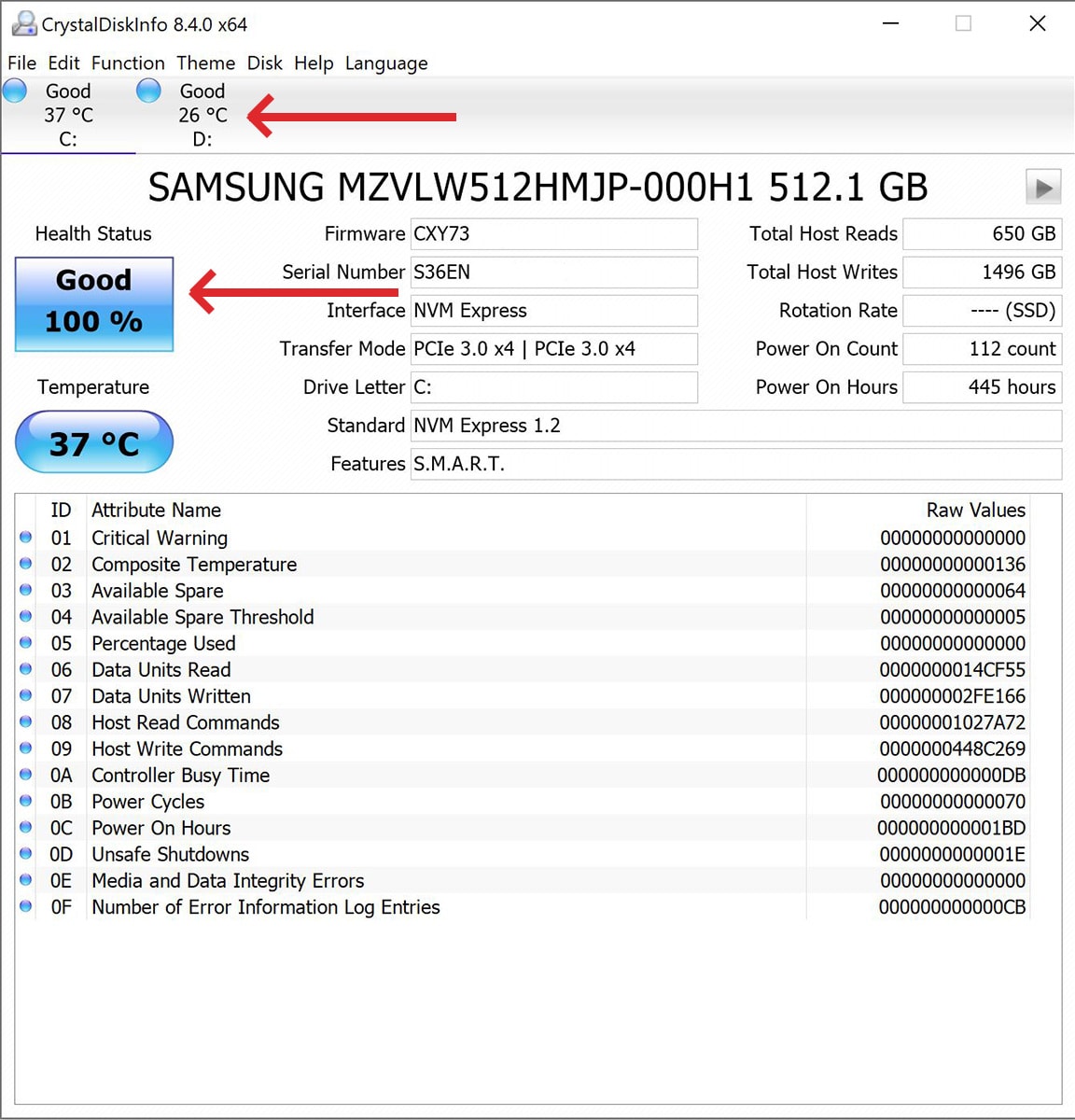
Task: Open the Theme menu
Action: click(205, 63)
